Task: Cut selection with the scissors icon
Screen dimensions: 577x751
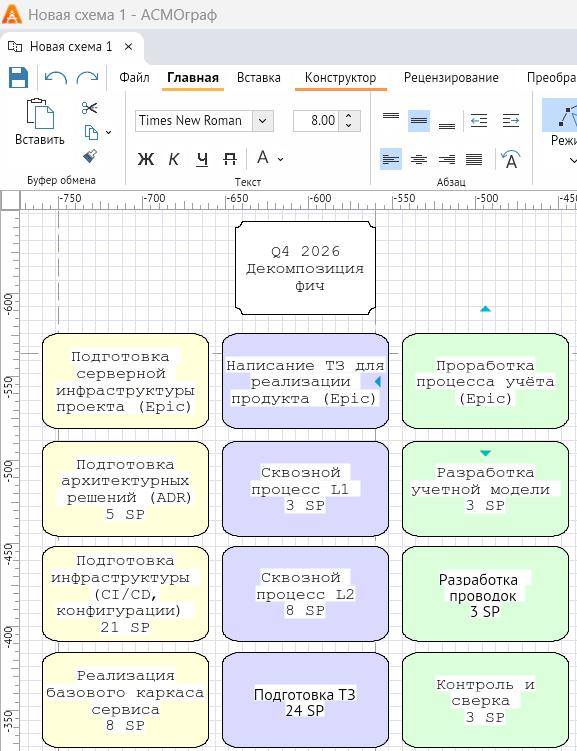Action: pyautogui.click(x=90, y=108)
